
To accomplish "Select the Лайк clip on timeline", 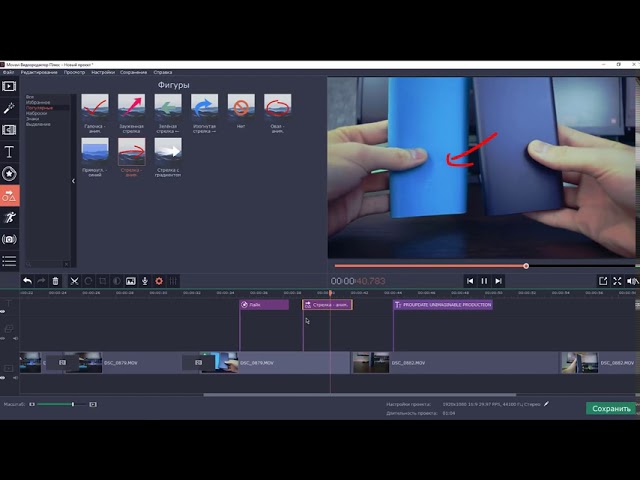I will [x=264, y=304].
